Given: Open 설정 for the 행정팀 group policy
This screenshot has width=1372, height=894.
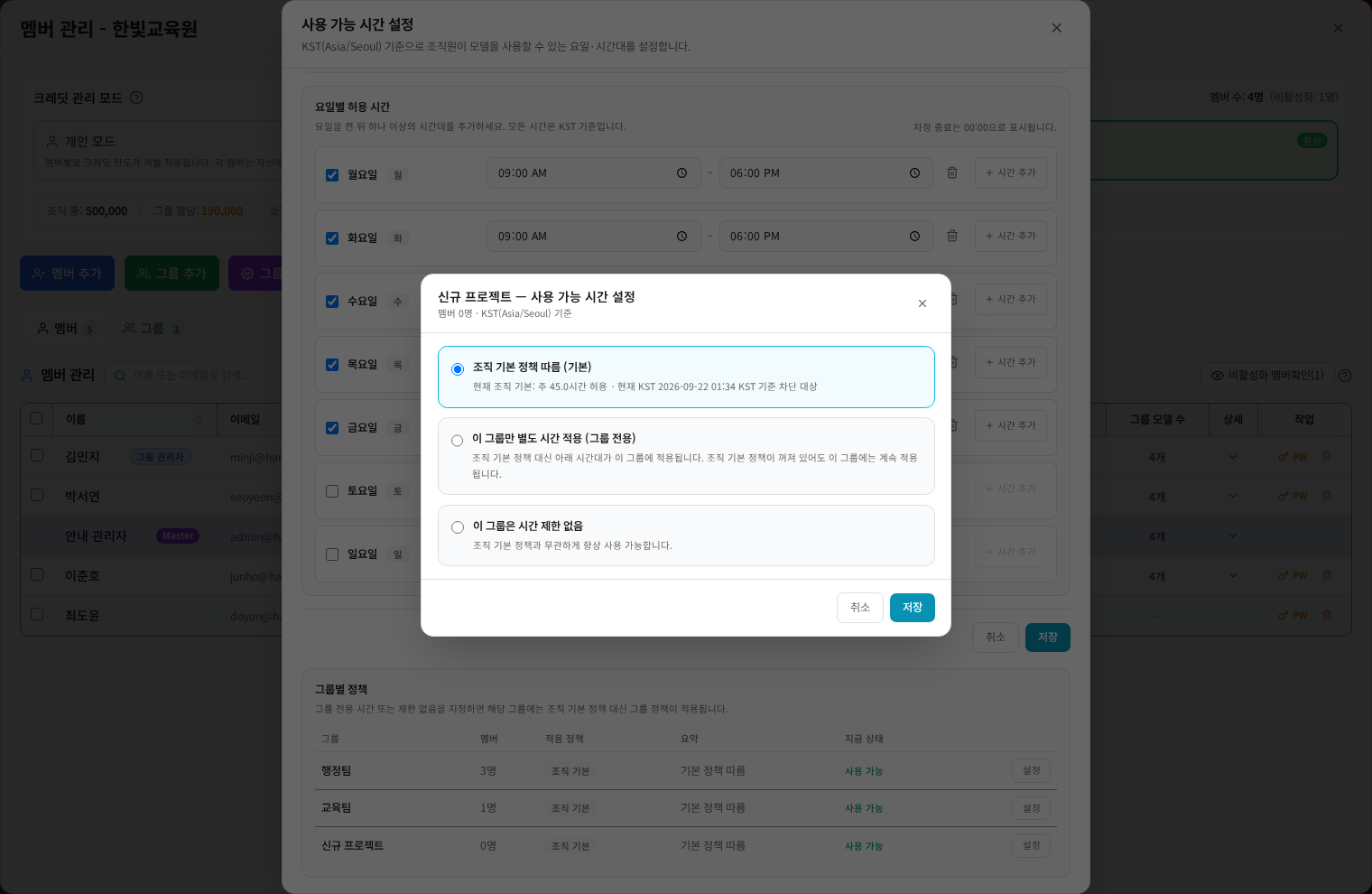Looking at the screenshot, I should click(1031, 771).
